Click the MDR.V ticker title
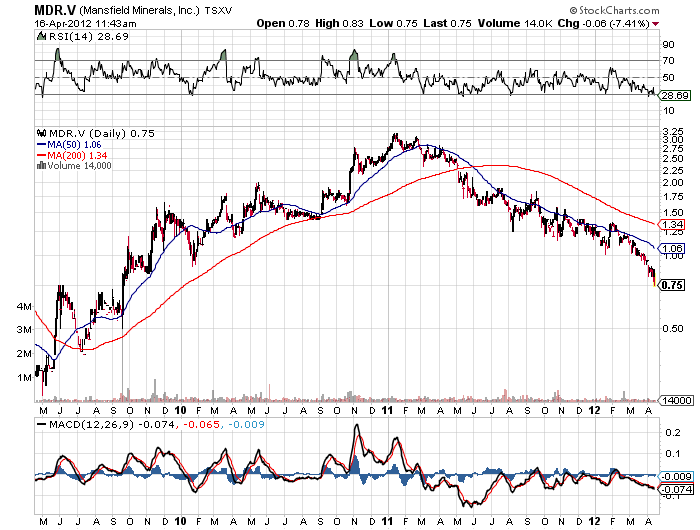Viewport: 700px width, 530px height. click(55, 10)
